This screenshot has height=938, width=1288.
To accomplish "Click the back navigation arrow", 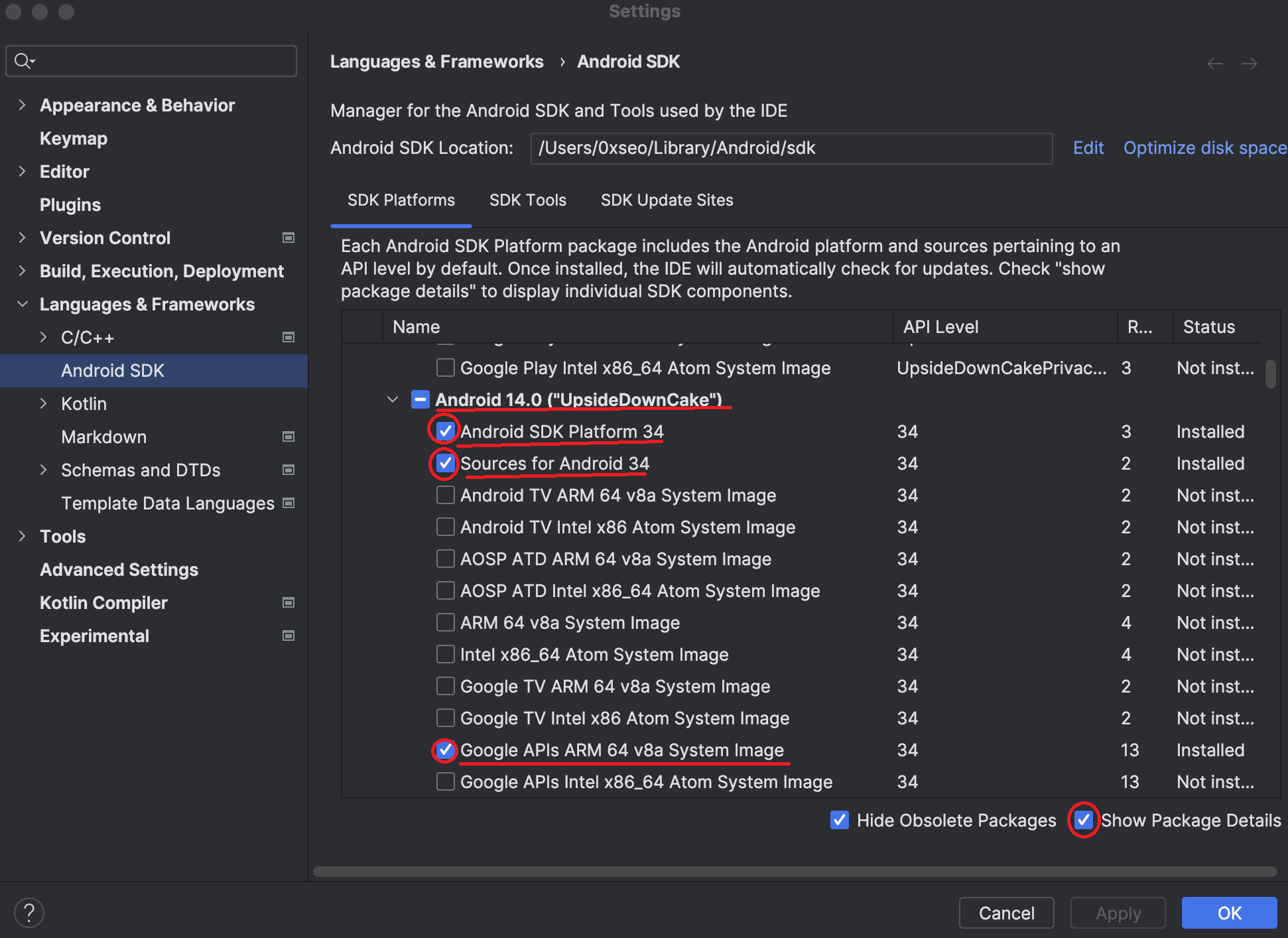I will point(1214,64).
